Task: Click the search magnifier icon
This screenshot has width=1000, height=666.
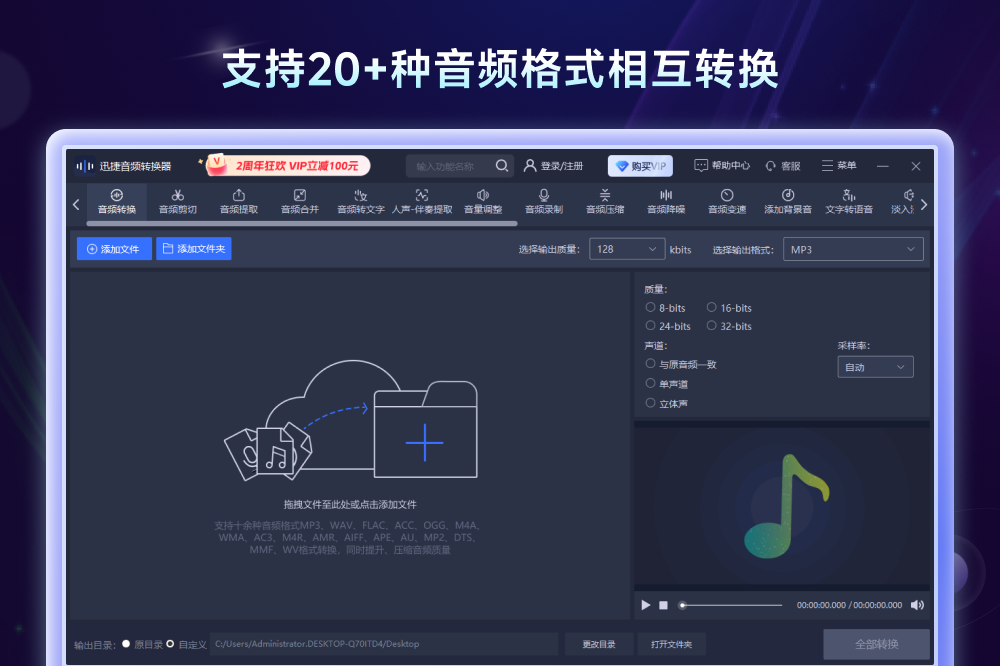Action: point(502,166)
